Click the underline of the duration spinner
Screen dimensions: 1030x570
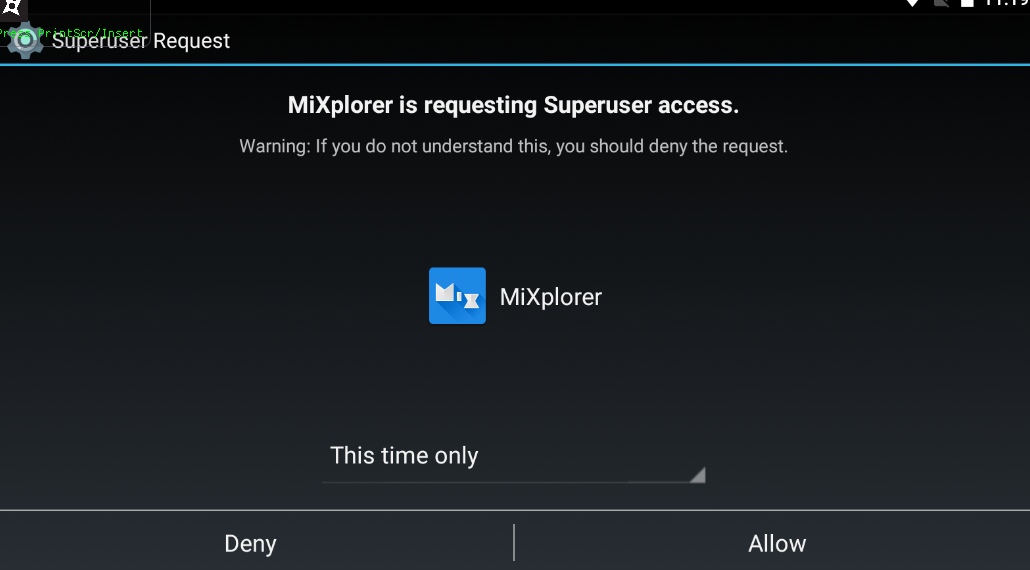coord(514,483)
